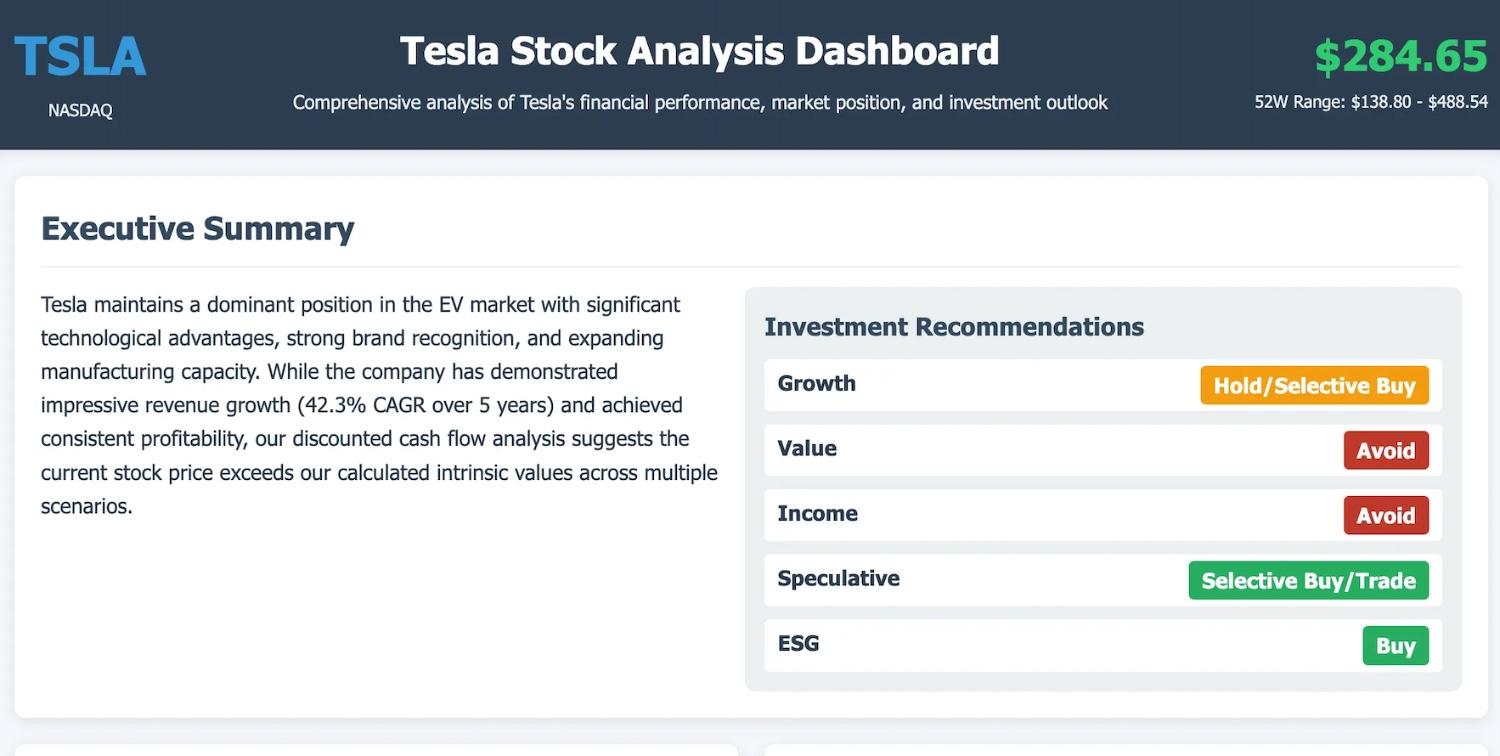This screenshot has height=756, width=1500.
Task: Click the 52W Range text
Action: [1371, 102]
